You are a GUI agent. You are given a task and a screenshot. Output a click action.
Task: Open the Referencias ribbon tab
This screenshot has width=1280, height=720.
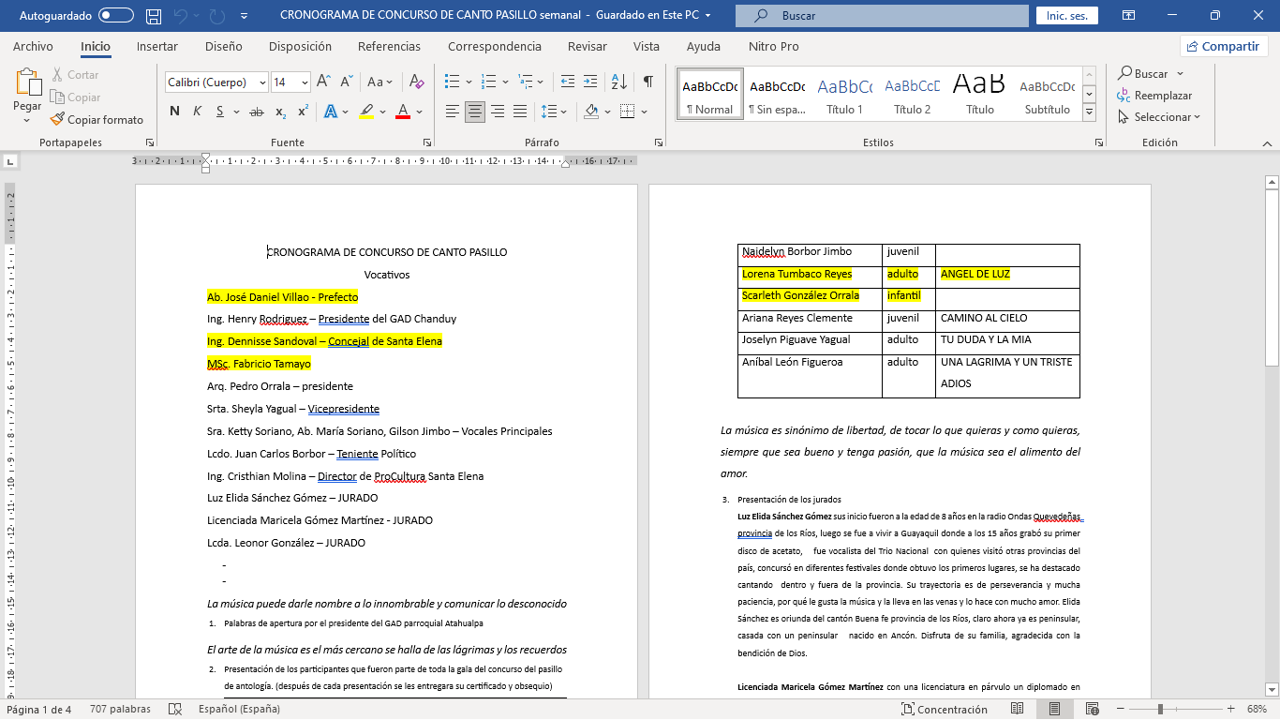[389, 46]
